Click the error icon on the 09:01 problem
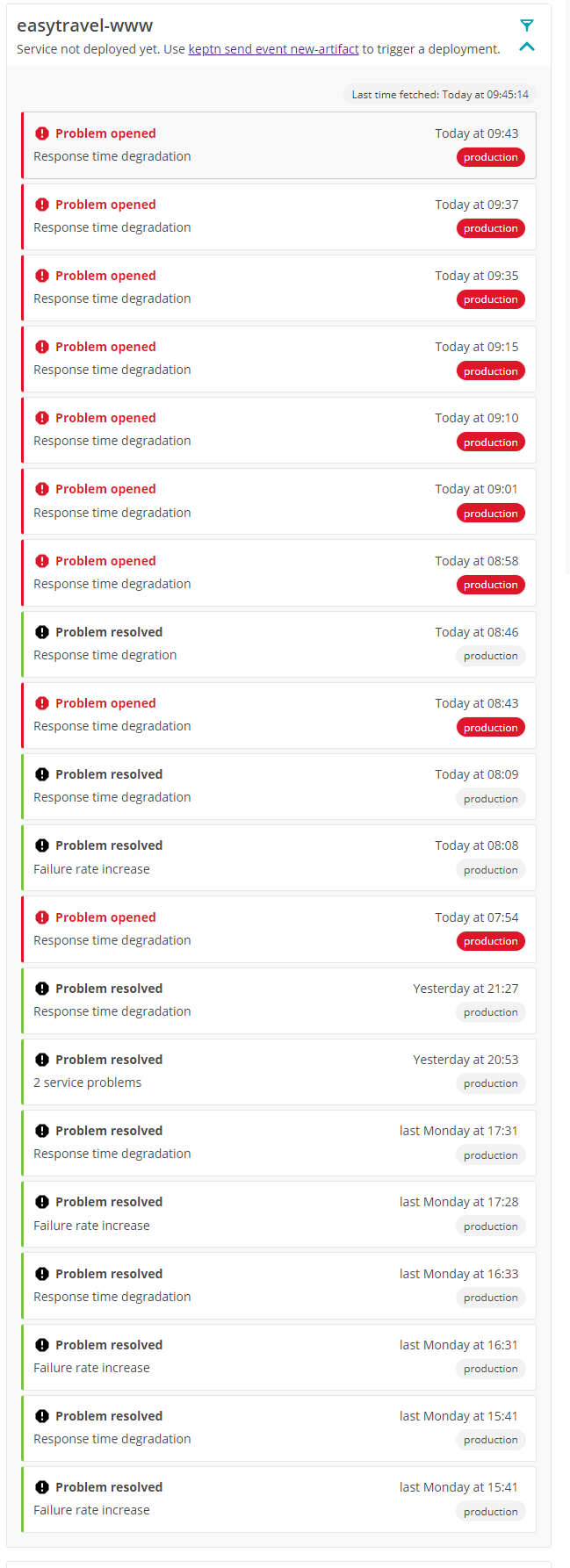570x1568 pixels. [41, 488]
